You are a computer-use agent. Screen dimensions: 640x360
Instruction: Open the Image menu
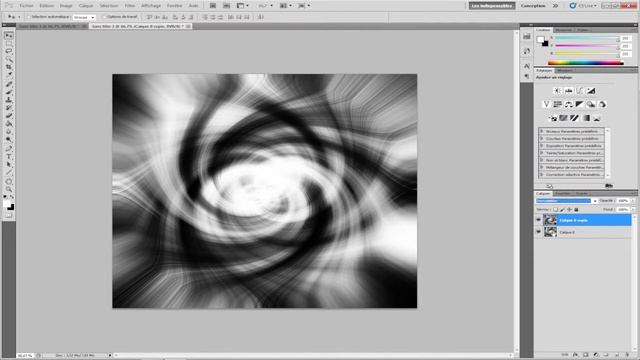pos(66,6)
